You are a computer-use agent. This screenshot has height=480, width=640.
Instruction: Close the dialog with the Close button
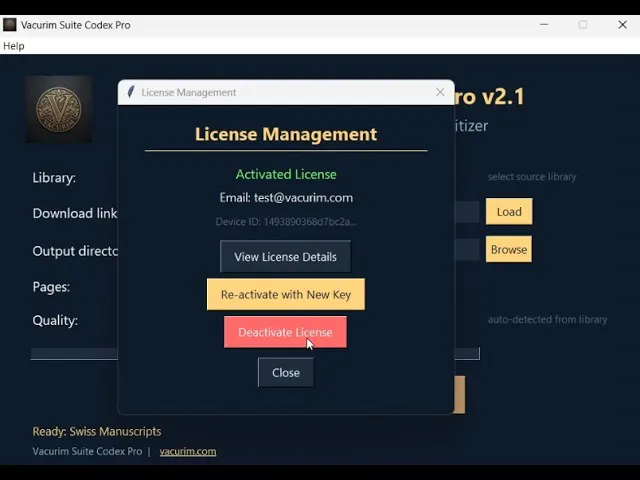point(286,373)
